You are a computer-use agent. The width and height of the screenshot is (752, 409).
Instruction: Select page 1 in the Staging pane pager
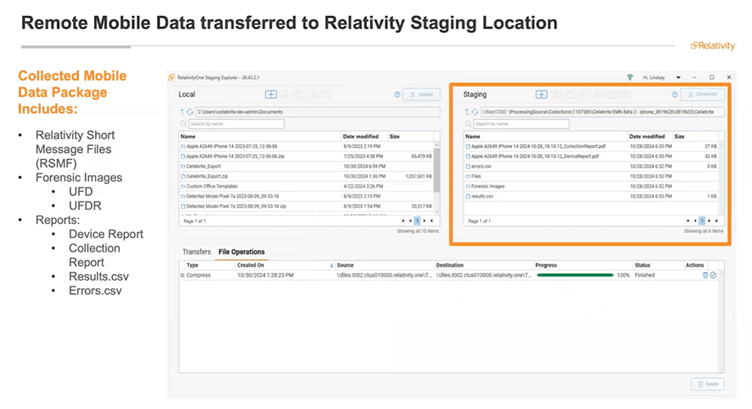702,221
